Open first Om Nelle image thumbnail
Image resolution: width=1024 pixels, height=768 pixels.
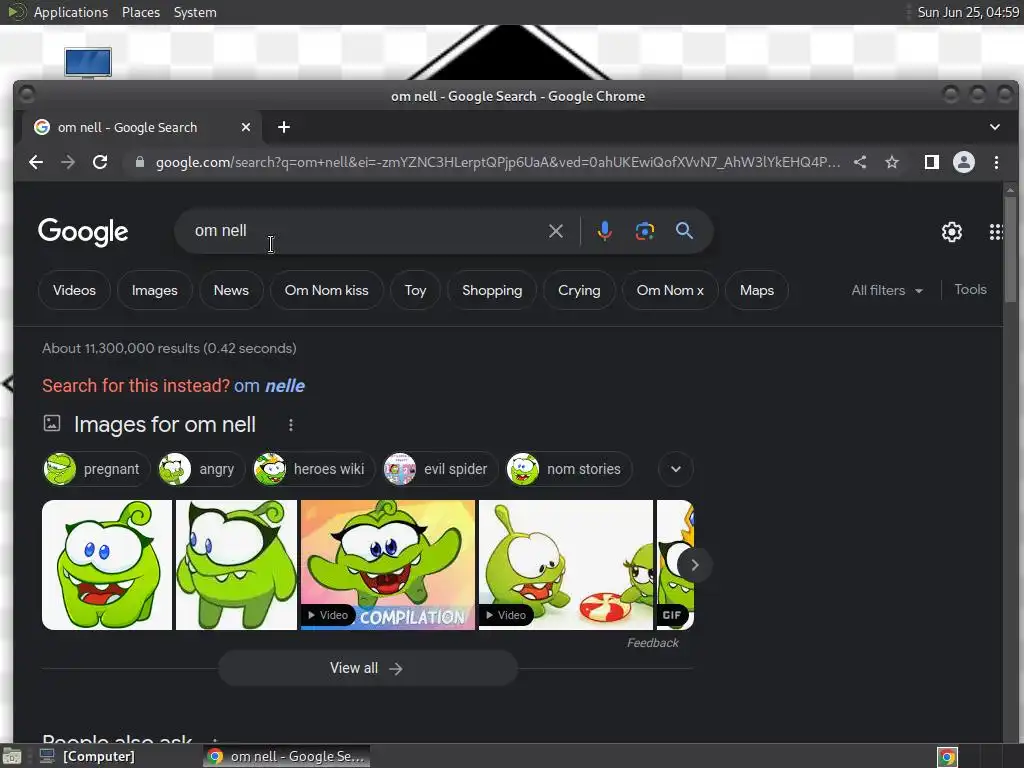coord(107,565)
